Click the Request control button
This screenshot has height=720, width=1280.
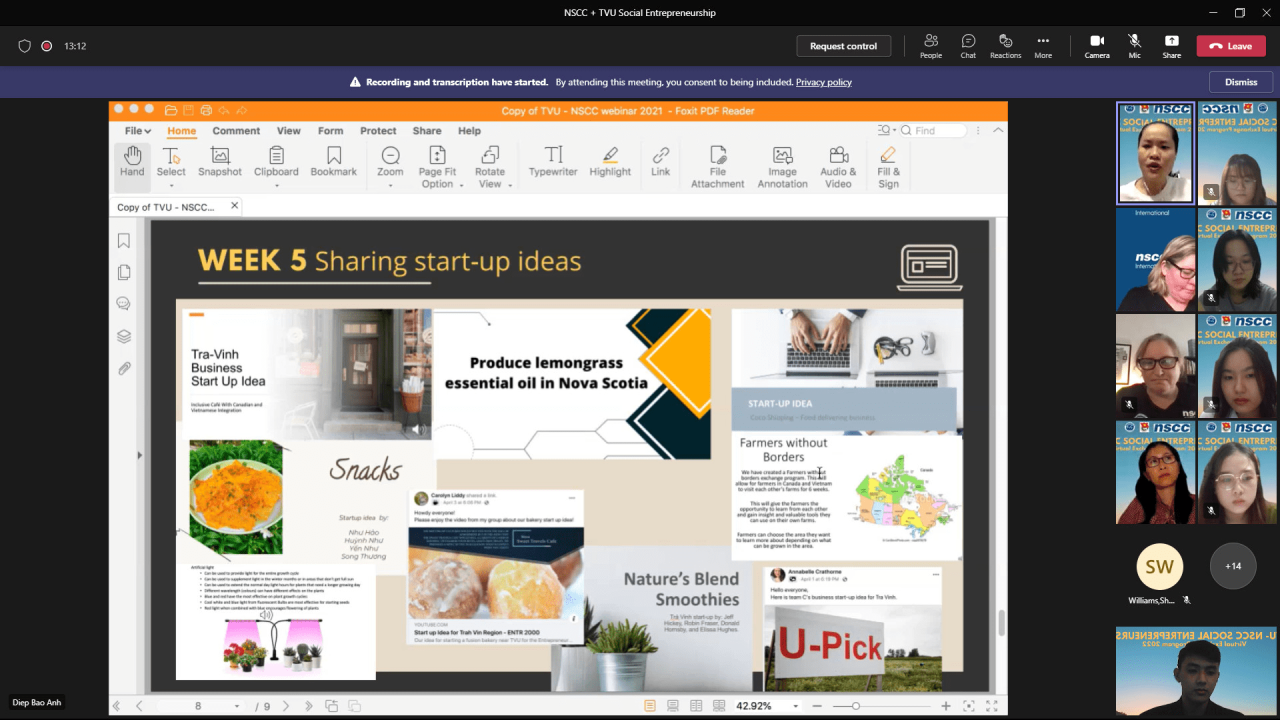point(843,46)
